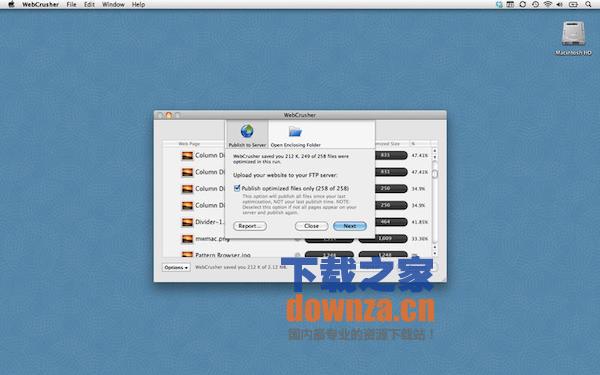
Task: Toggle Publish optimized files only checkbox
Action: 237,188
